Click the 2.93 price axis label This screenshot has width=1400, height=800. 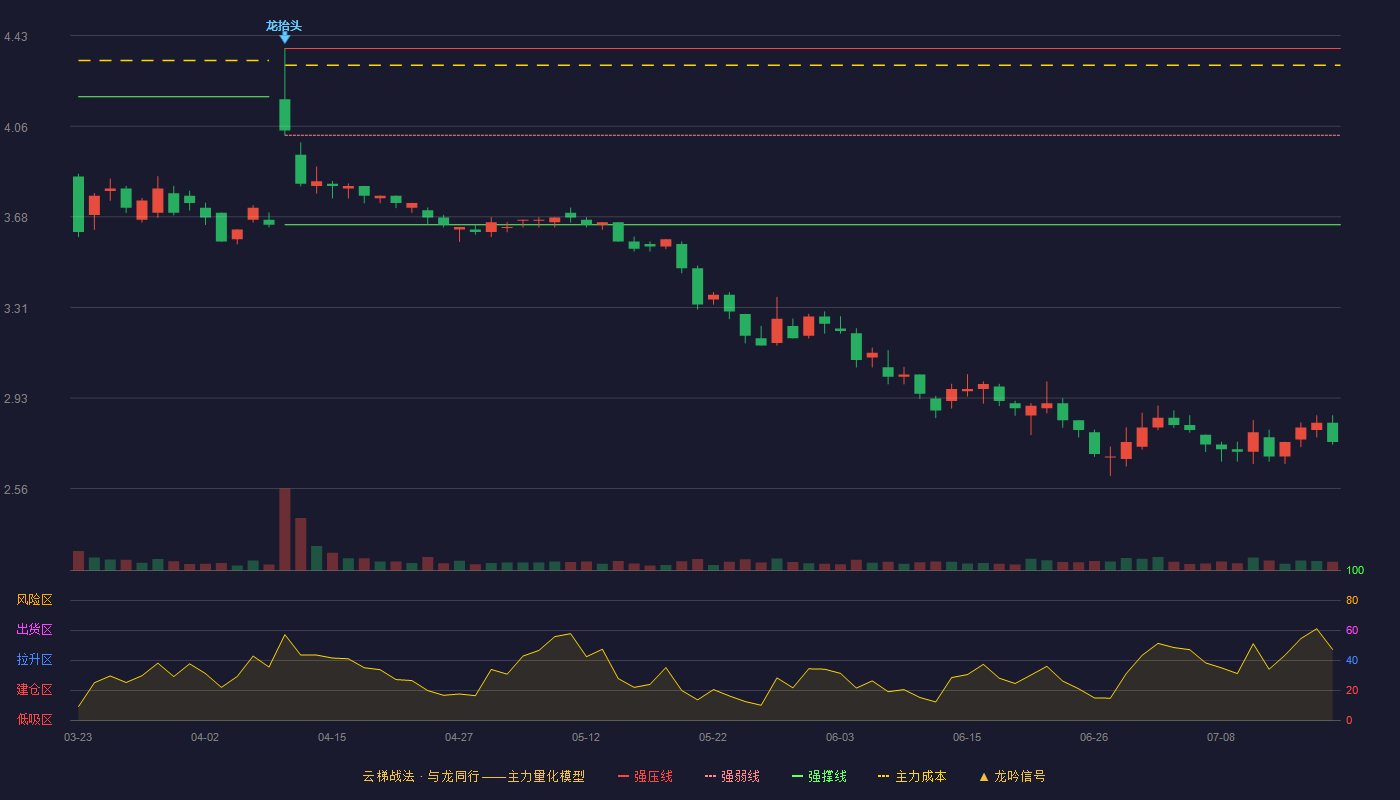click(15, 399)
